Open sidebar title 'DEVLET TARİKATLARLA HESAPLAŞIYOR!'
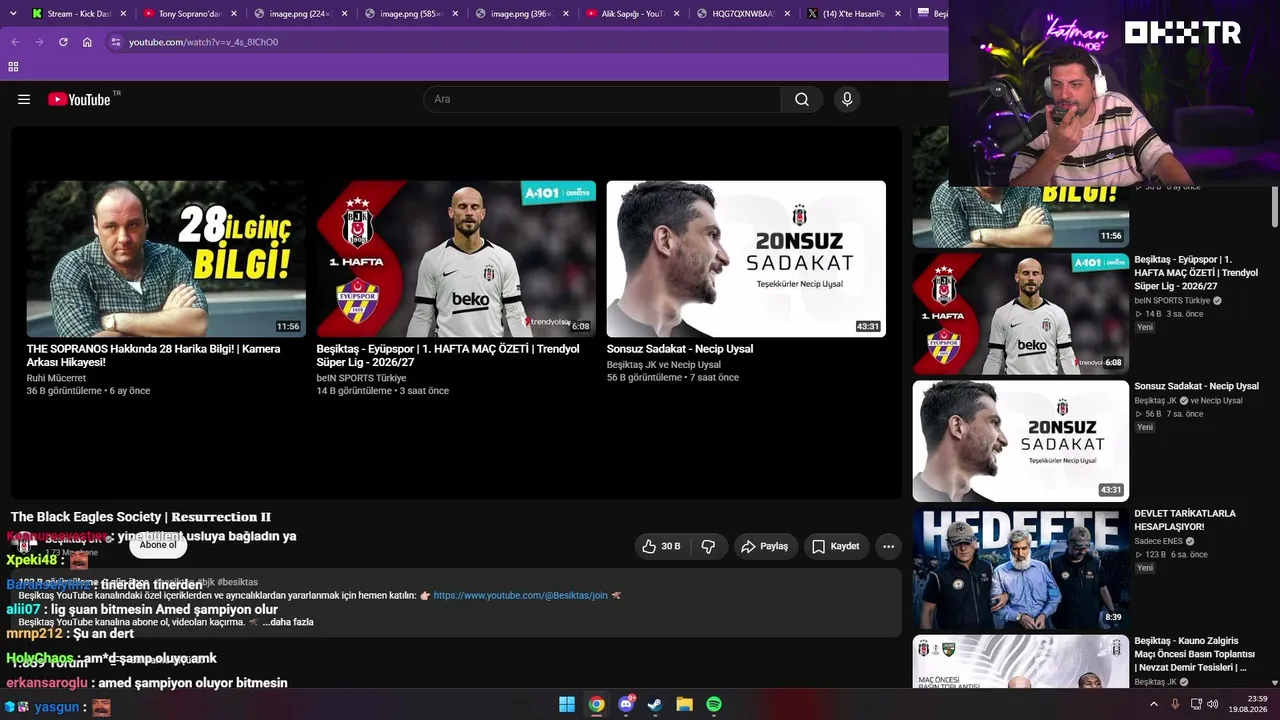This screenshot has height=720, width=1280. 1185,520
